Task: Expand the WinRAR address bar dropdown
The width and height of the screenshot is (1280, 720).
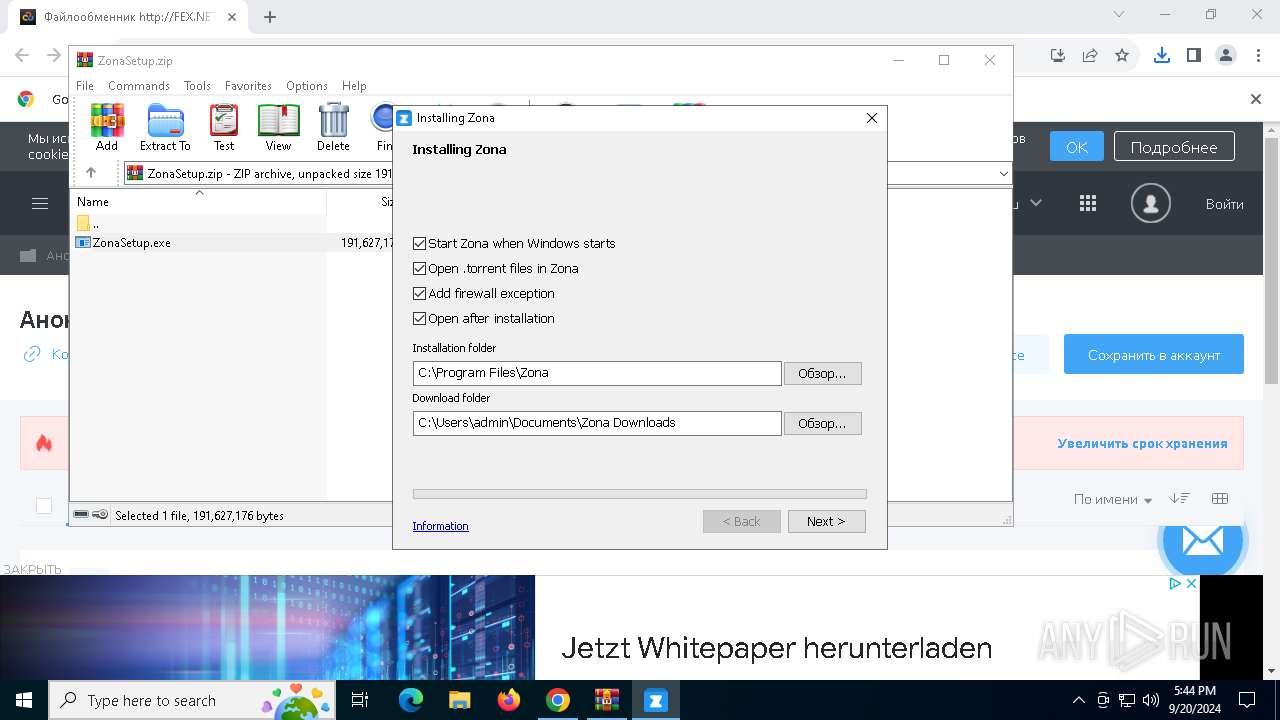Action: (1003, 173)
